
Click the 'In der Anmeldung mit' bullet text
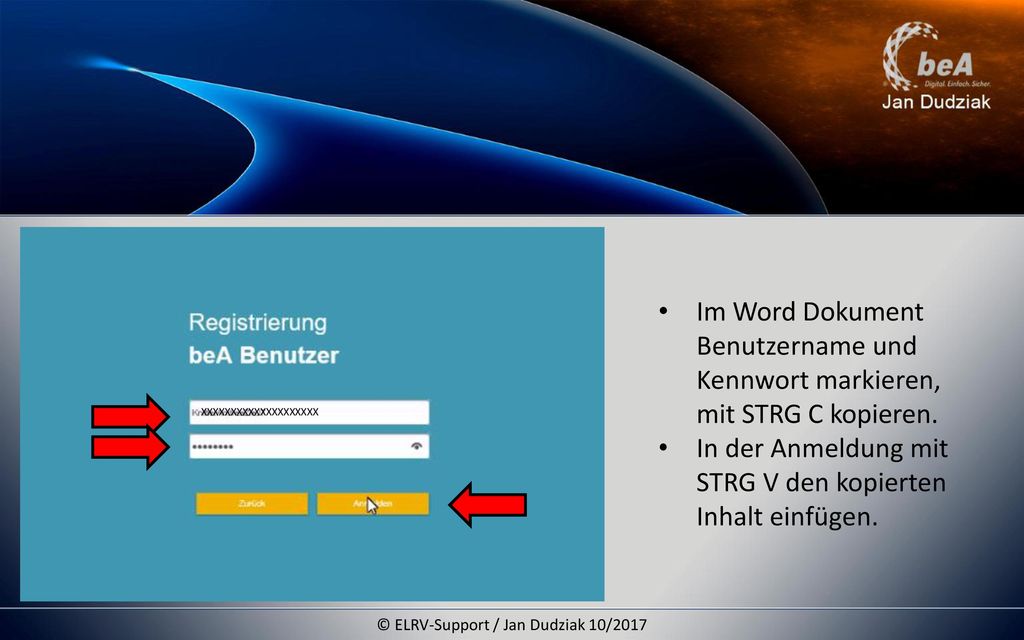pos(822,449)
